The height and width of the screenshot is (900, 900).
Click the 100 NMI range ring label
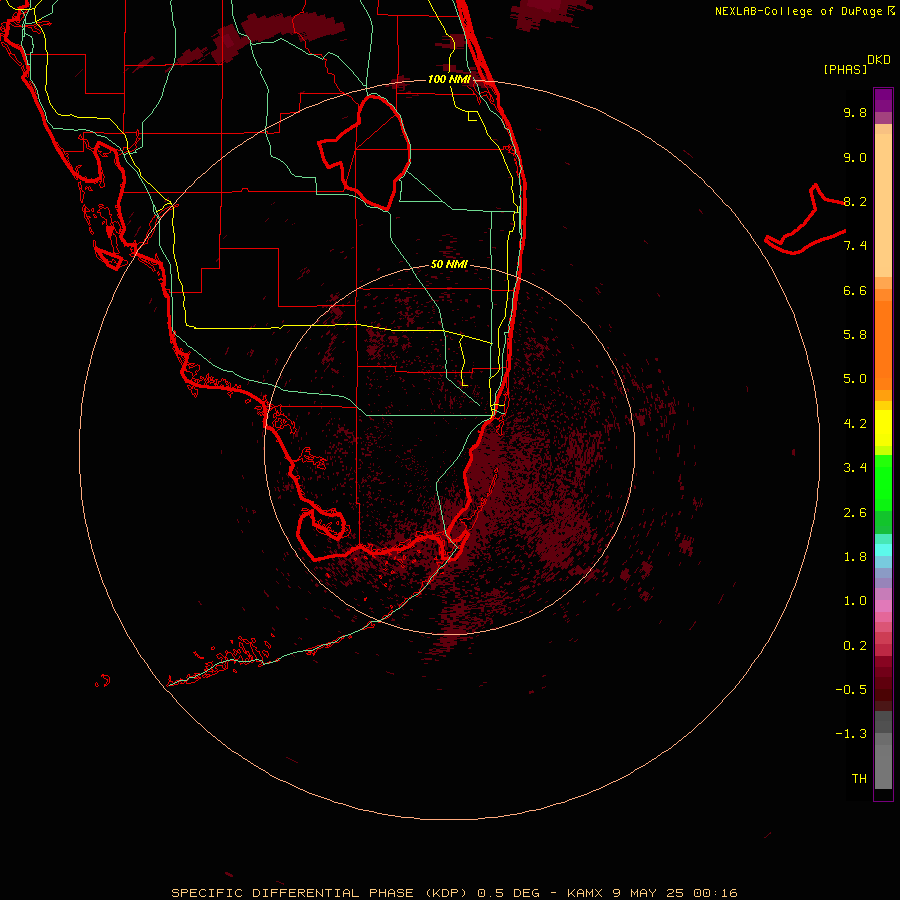[449, 79]
